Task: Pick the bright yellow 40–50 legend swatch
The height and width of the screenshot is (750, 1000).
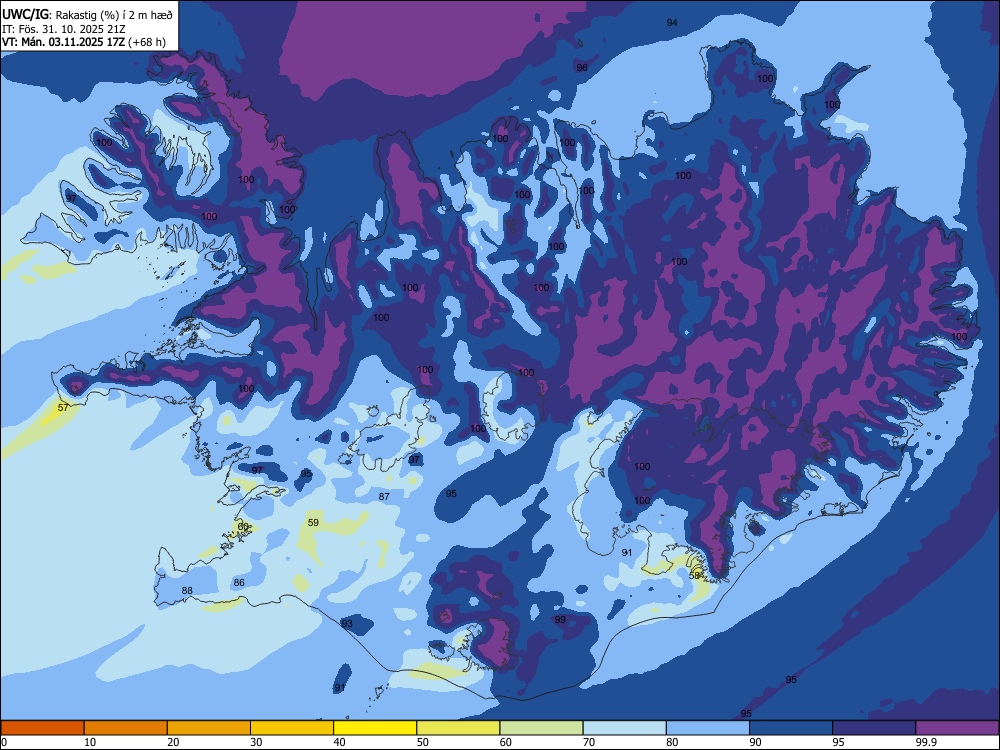Action: (x=375, y=728)
